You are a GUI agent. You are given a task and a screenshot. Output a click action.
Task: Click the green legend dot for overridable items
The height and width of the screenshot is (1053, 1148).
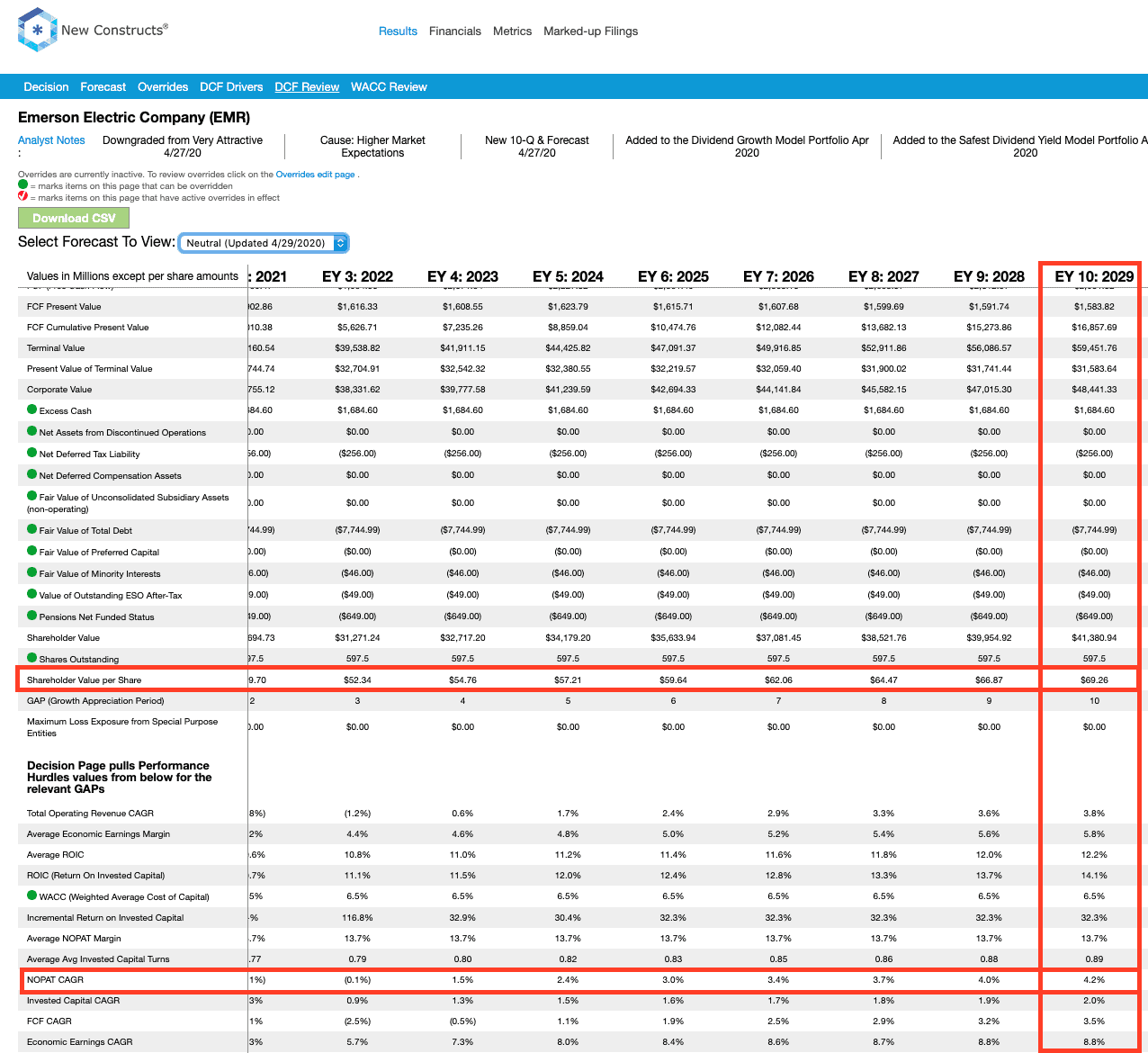(23, 184)
